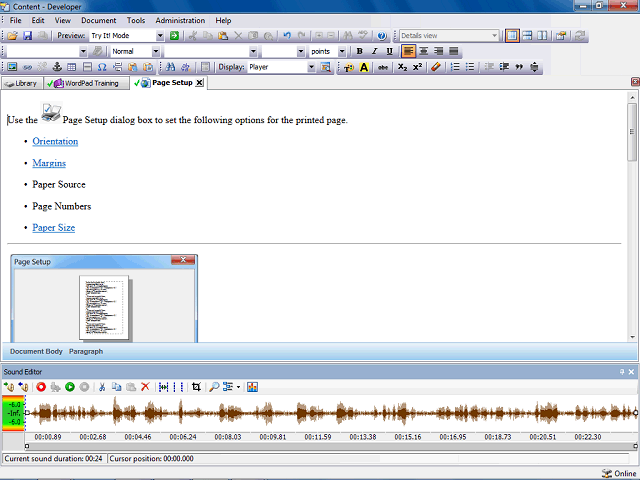Paste using the top toolbar clipboard icon

tap(223, 36)
